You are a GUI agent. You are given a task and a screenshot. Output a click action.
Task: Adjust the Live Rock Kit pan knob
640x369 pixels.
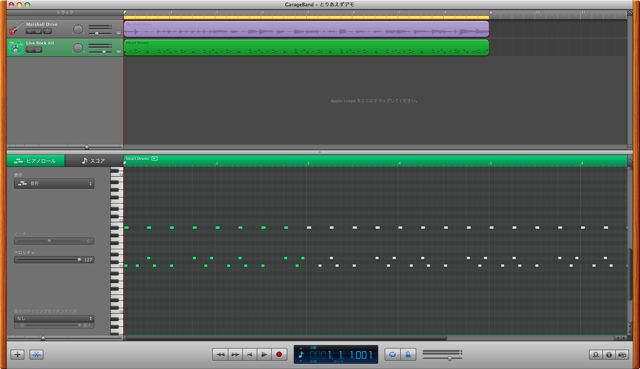(x=78, y=48)
